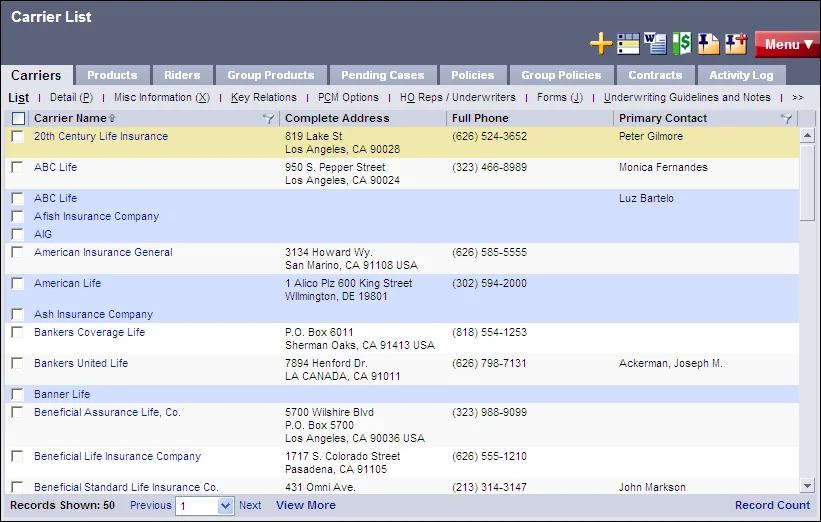Open the Pending Cases tab
This screenshot has width=821, height=522.
[383, 75]
